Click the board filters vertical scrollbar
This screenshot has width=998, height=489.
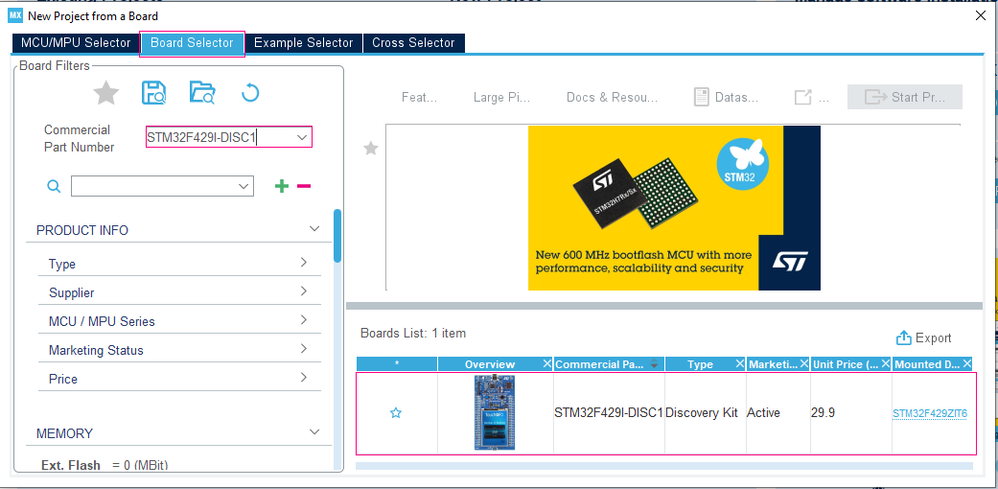pos(337,236)
